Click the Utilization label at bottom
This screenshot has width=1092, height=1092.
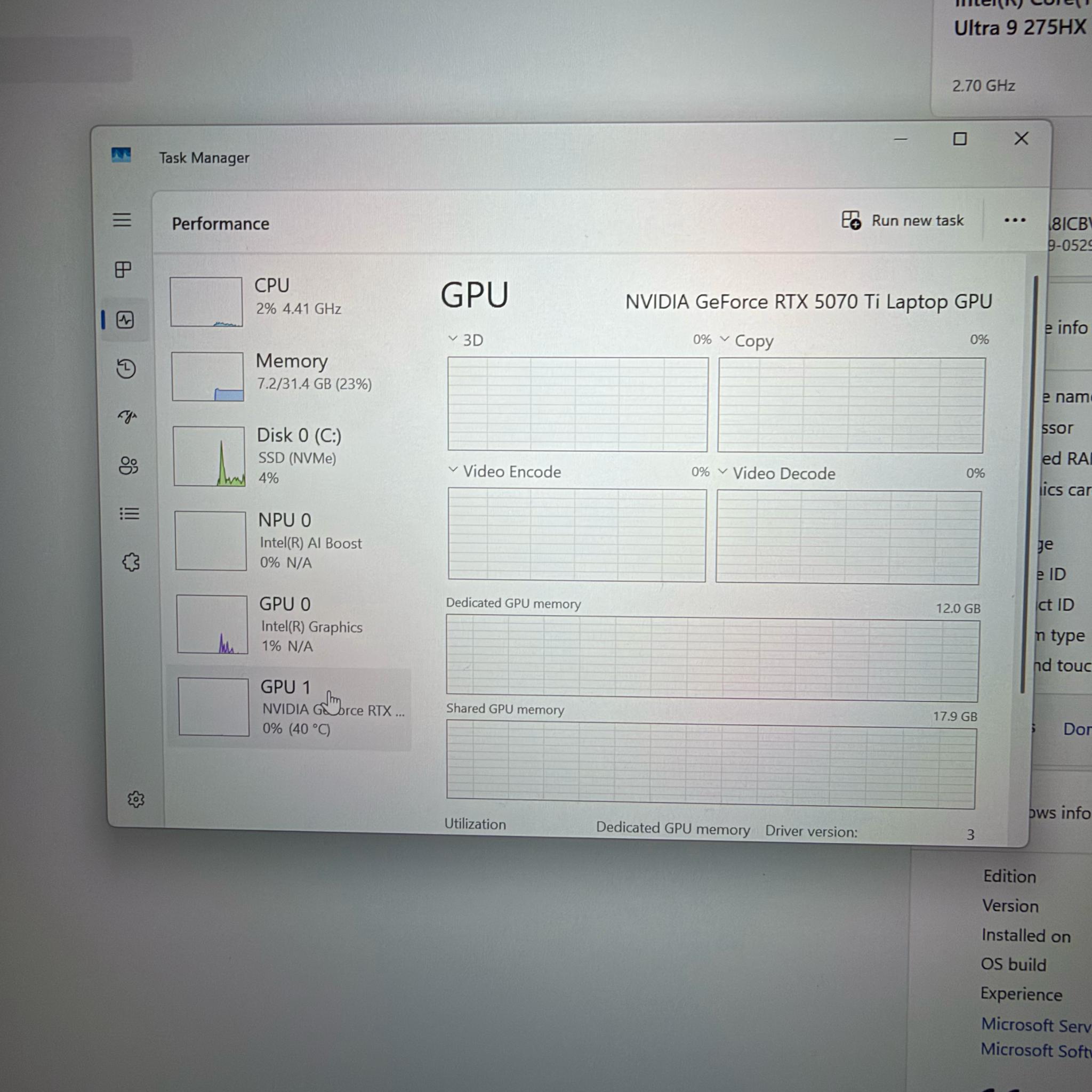(475, 824)
